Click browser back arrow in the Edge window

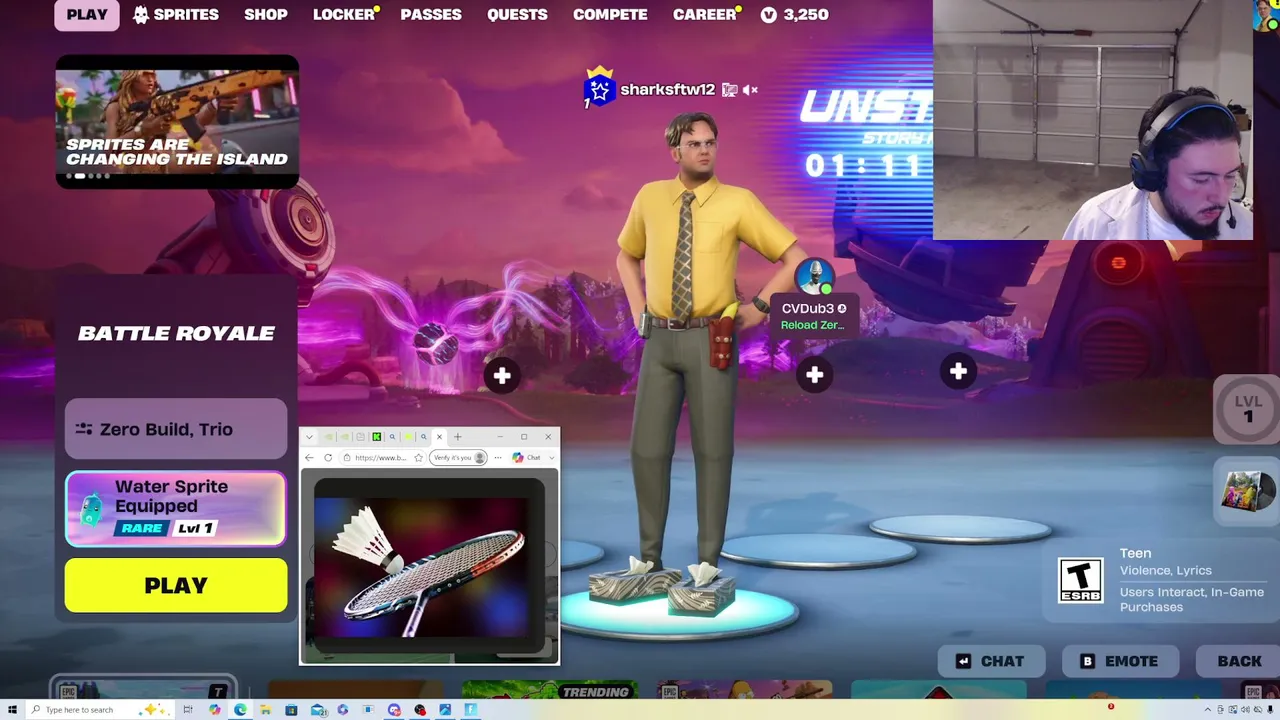[x=310, y=457]
